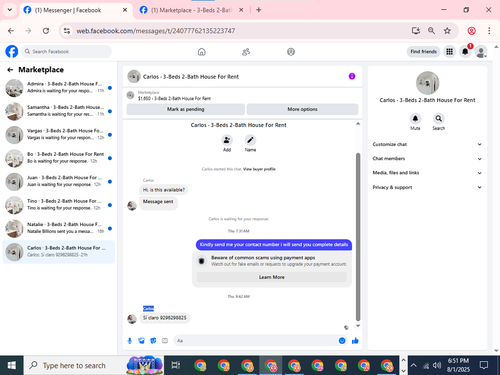This screenshot has height=375, width=500.
Task: Choose a sticker icon in composer
Action: point(153,341)
